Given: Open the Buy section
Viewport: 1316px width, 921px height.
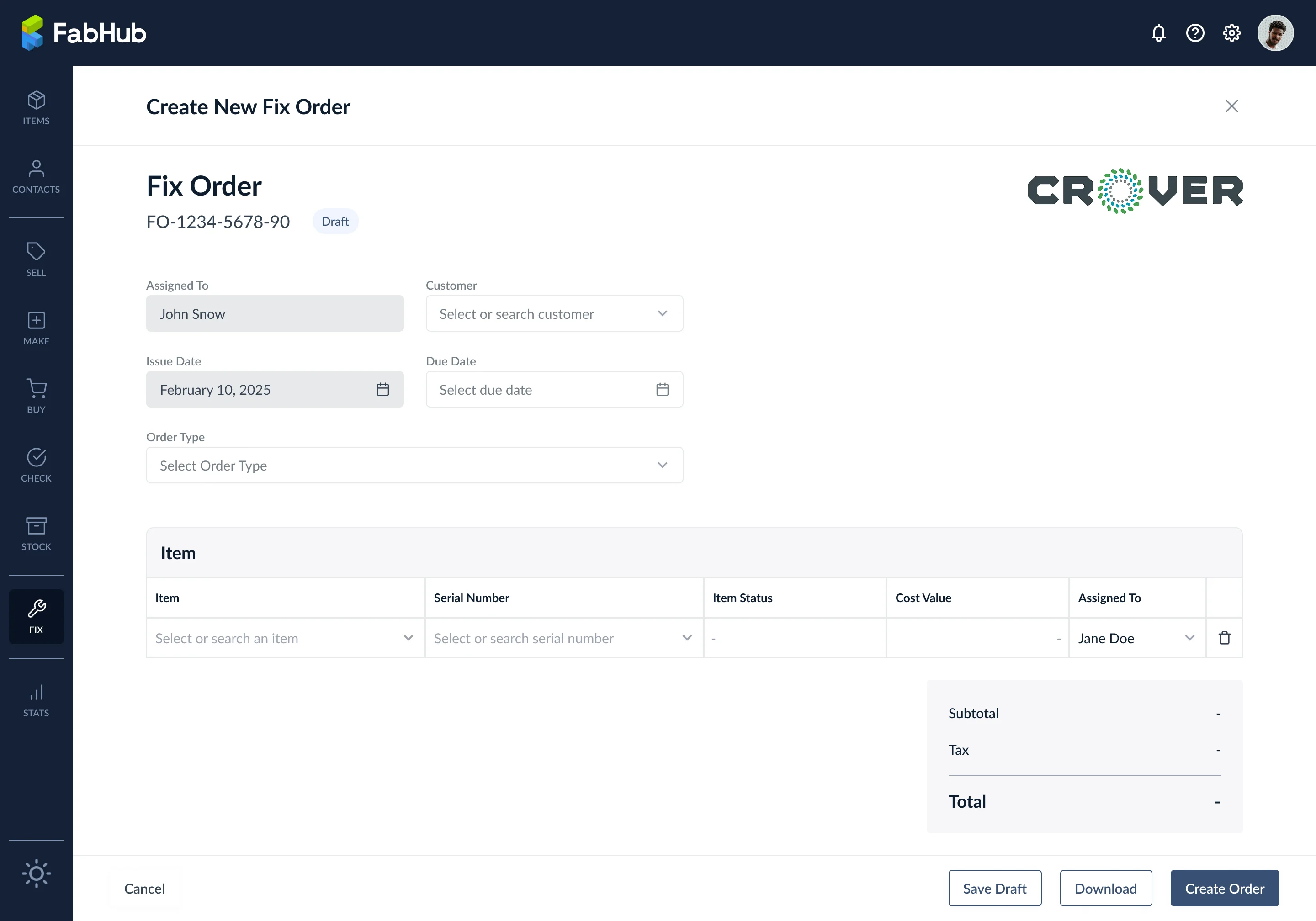Looking at the screenshot, I should pos(36,397).
